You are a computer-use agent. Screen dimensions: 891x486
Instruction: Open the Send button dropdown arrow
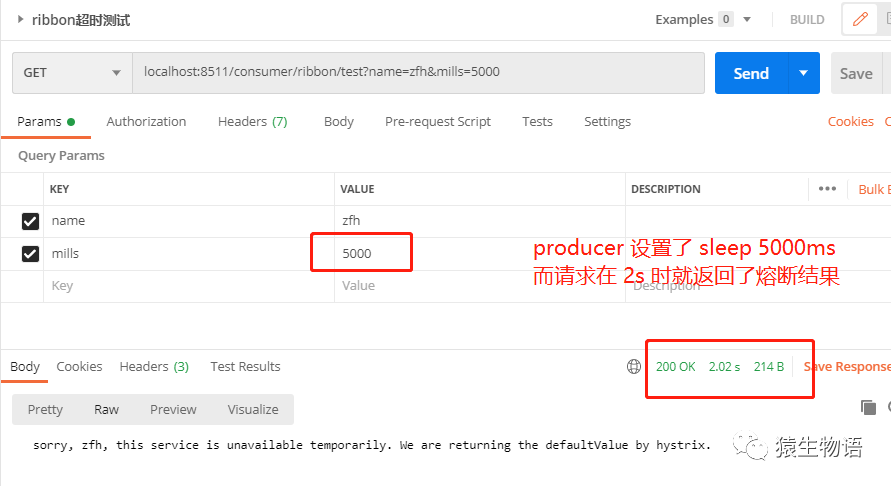803,73
